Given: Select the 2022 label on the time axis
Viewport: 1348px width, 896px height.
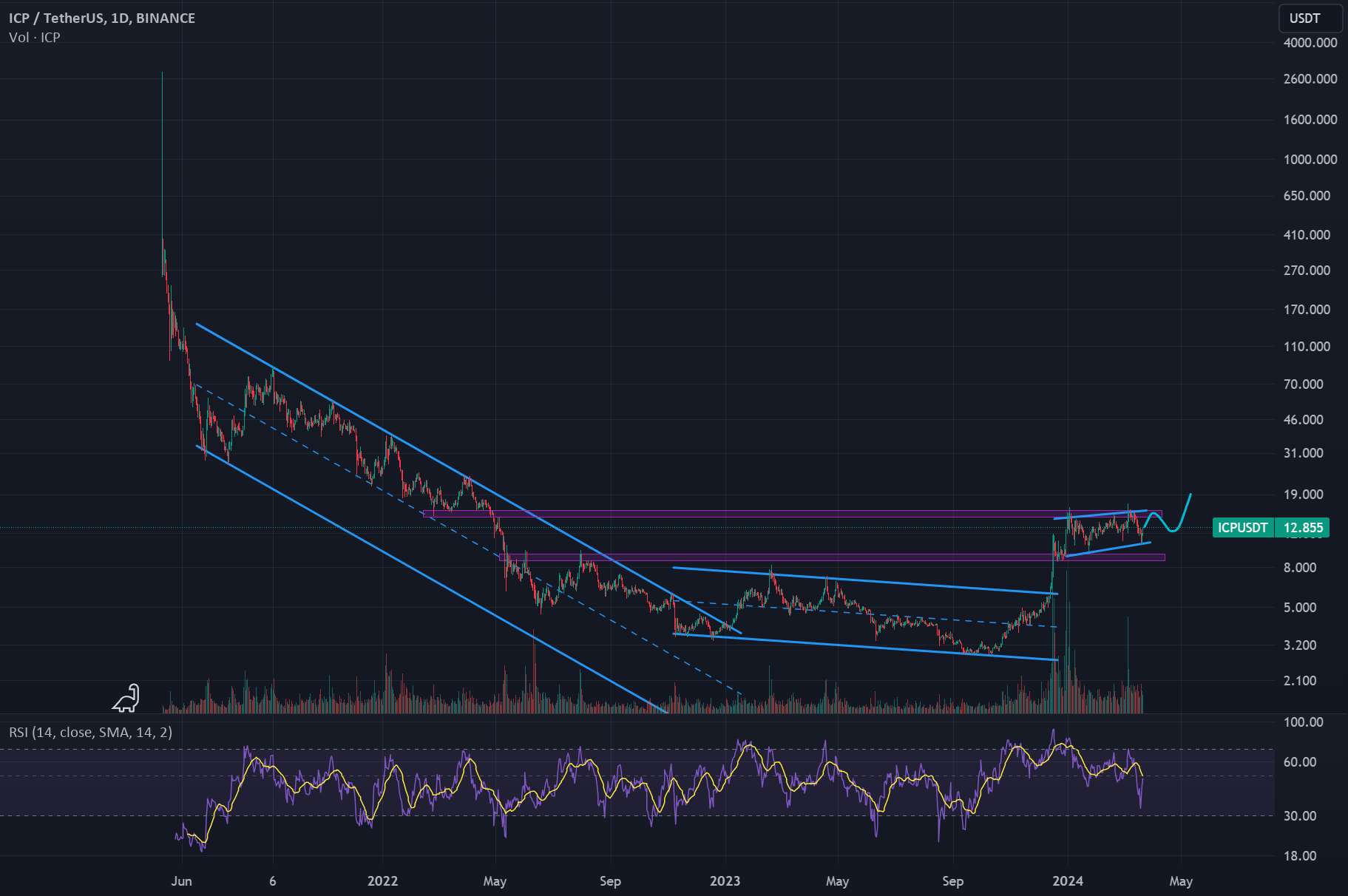Looking at the screenshot, I should click(382, 881).
